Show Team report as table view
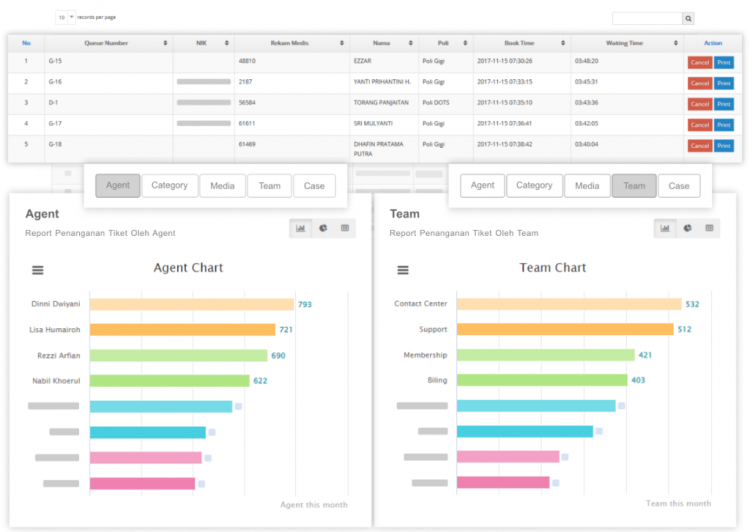Image resolution: width=750 pixels, height=532 pixels. tap(710, 228)
